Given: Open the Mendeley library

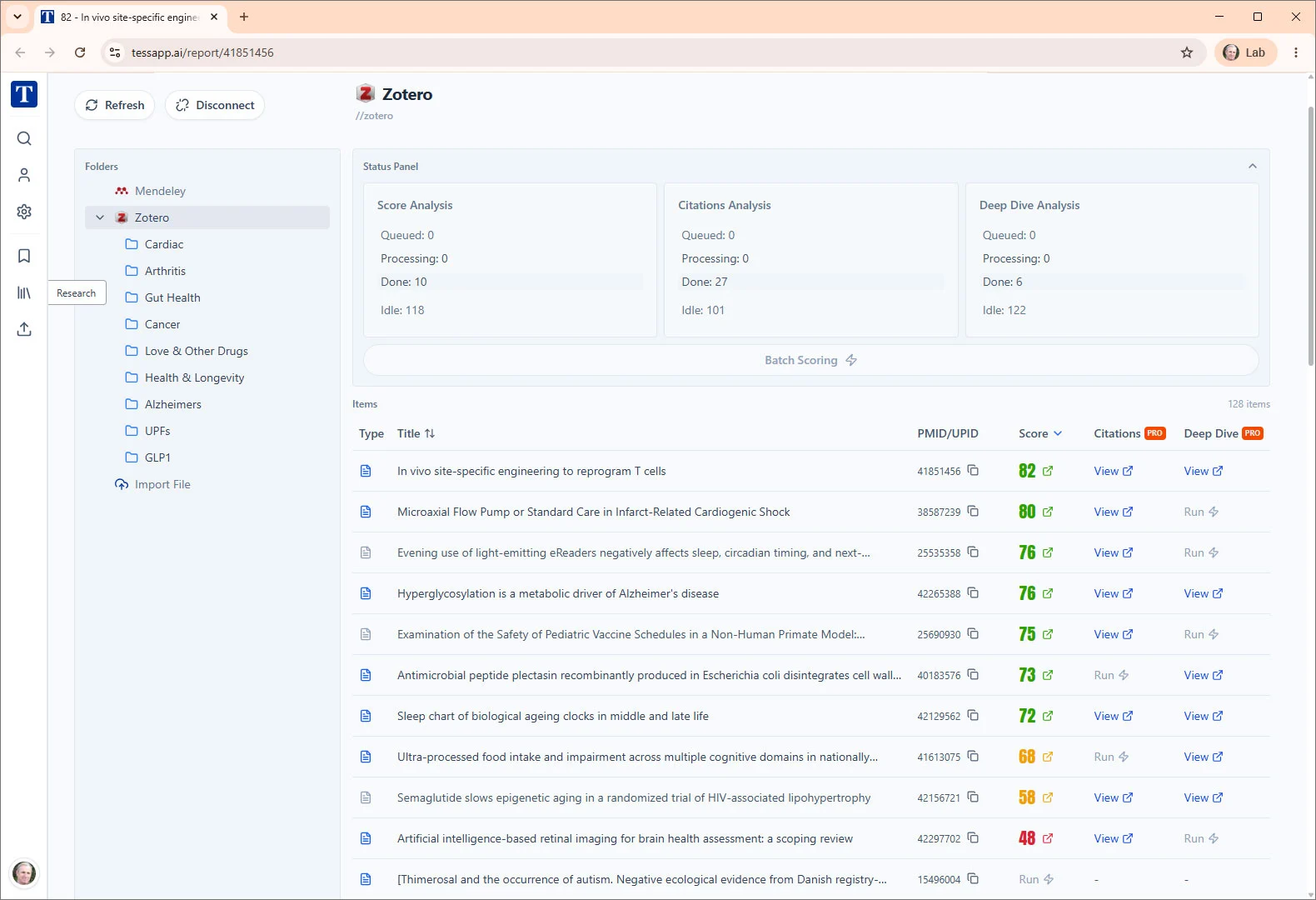Looking at the screenshot, I should coord(161,191).
